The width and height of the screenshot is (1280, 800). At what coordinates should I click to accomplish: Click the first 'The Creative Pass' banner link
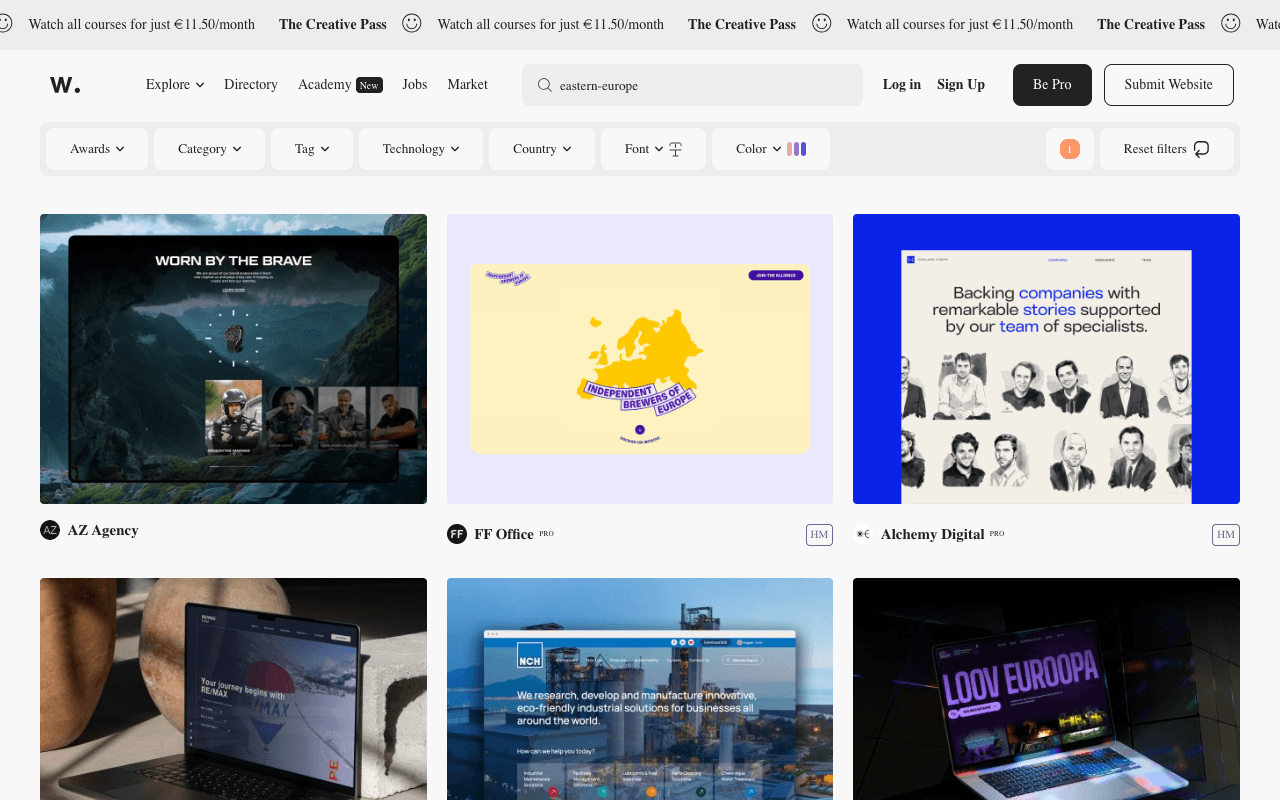333,24
